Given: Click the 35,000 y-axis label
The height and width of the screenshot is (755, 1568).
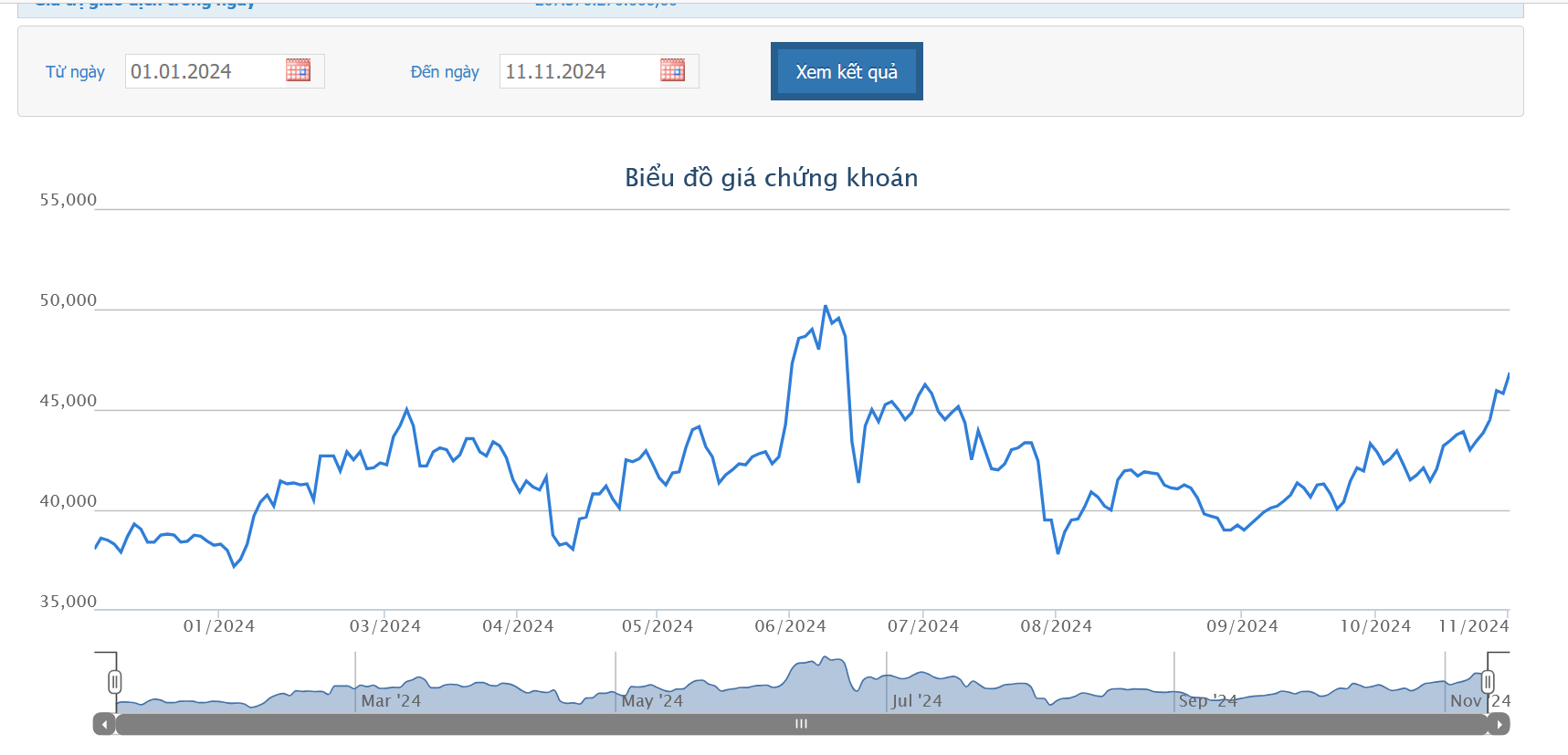Looking at the screenshot, I should (x=68, y=602).
